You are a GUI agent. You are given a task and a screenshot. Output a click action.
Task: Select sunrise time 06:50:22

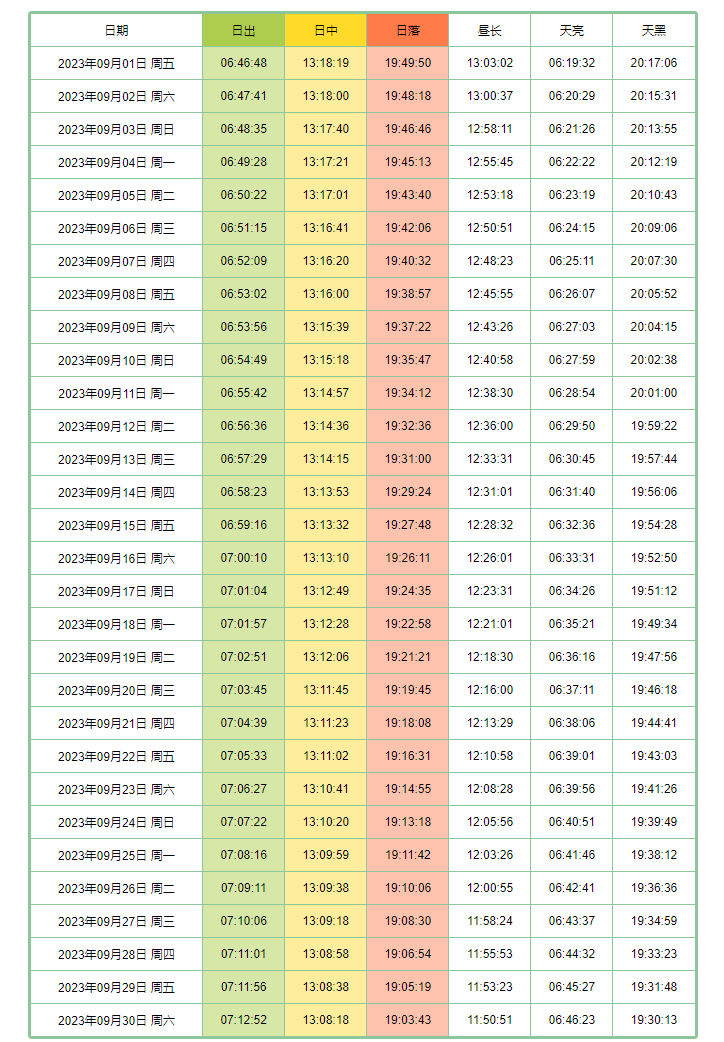click(x=243, y=196)
